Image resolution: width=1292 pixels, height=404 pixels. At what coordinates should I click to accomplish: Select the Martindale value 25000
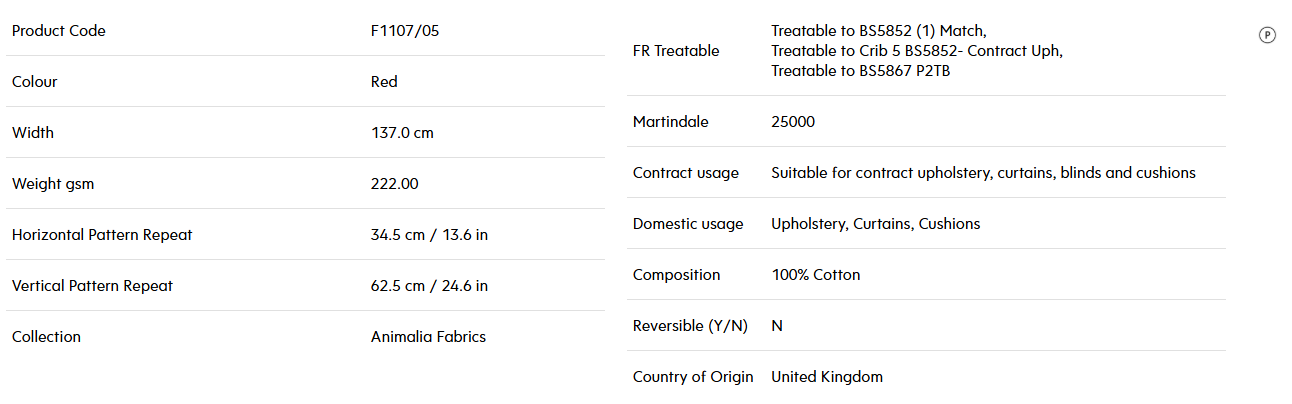[793, 122]
